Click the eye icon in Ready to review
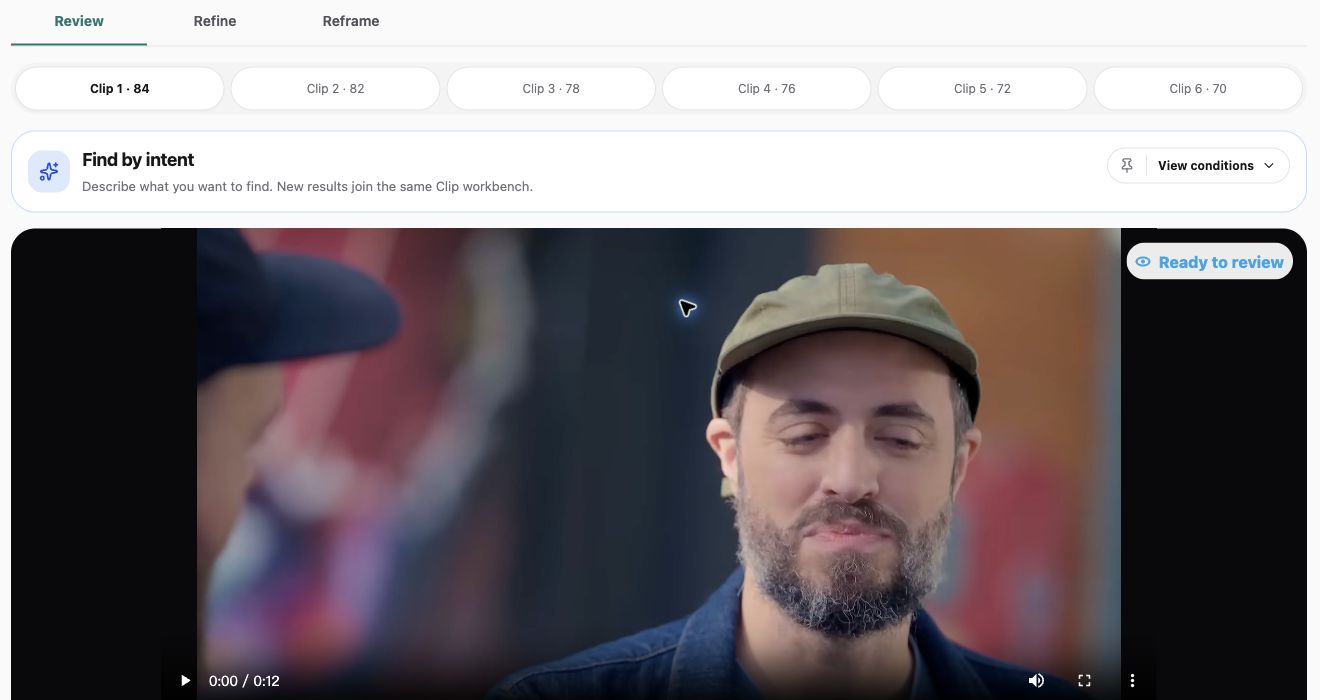Viewport: 1320px width, 700px height. coord(1143,262)
